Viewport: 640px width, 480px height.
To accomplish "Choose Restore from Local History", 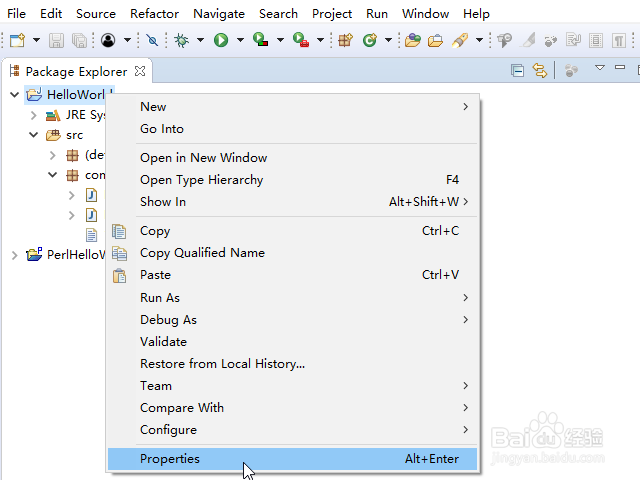I will pos(292,364).
